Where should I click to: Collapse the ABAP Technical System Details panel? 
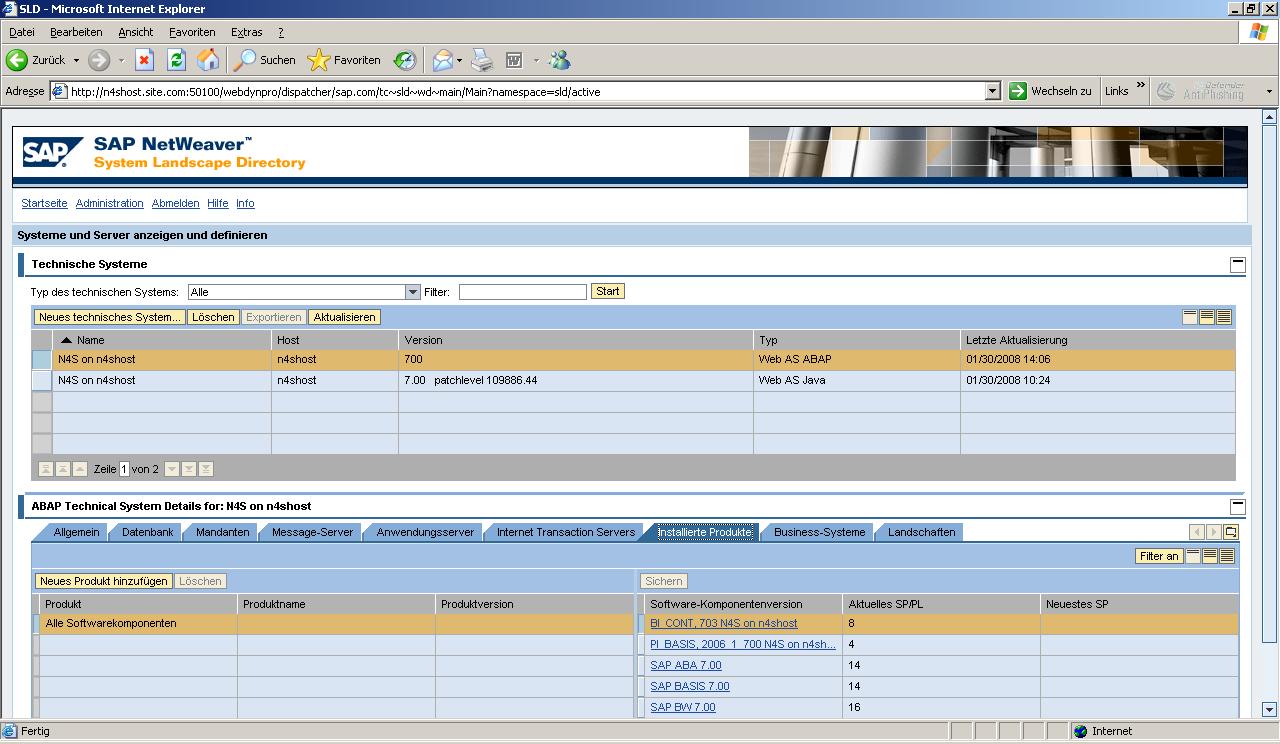click(x=1237, y=507)
